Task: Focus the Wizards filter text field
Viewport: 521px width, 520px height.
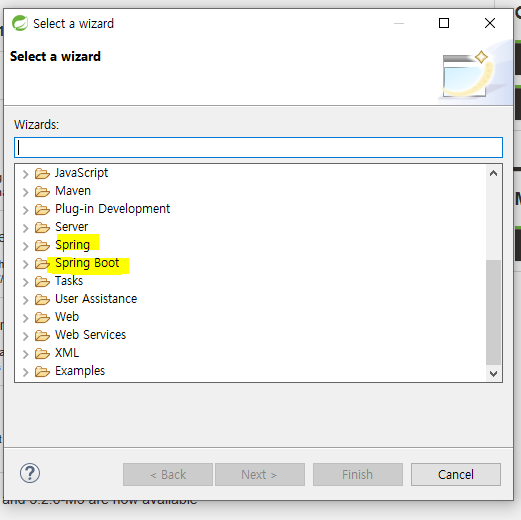Action: coord(258,147)
